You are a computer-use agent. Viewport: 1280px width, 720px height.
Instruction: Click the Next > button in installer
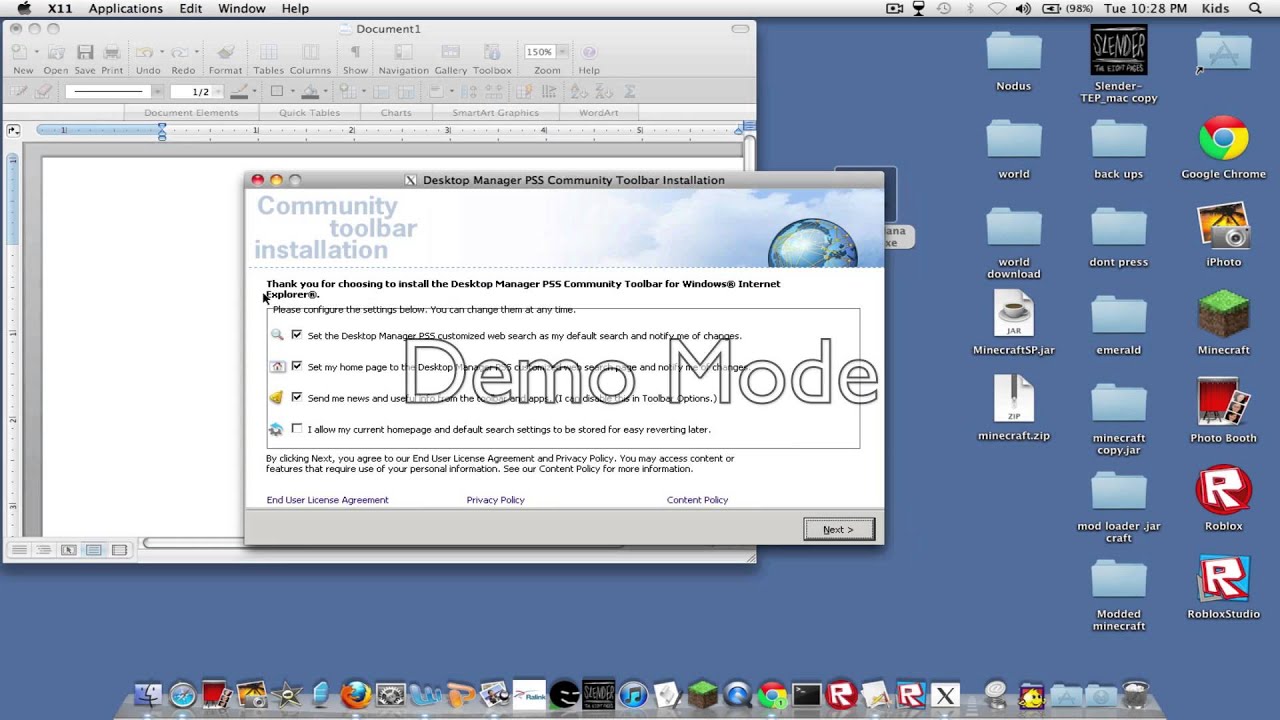[839, 529]
